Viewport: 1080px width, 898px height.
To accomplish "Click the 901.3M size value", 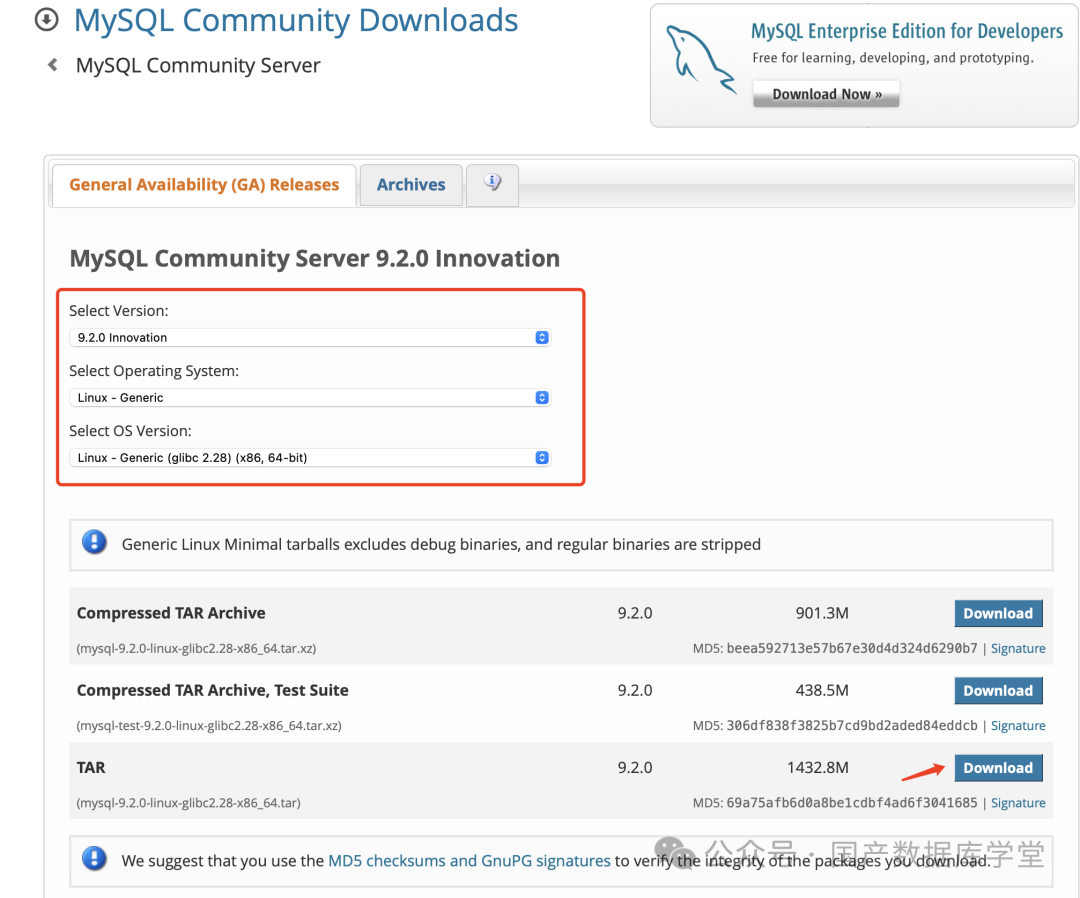I will pos(822,613).
